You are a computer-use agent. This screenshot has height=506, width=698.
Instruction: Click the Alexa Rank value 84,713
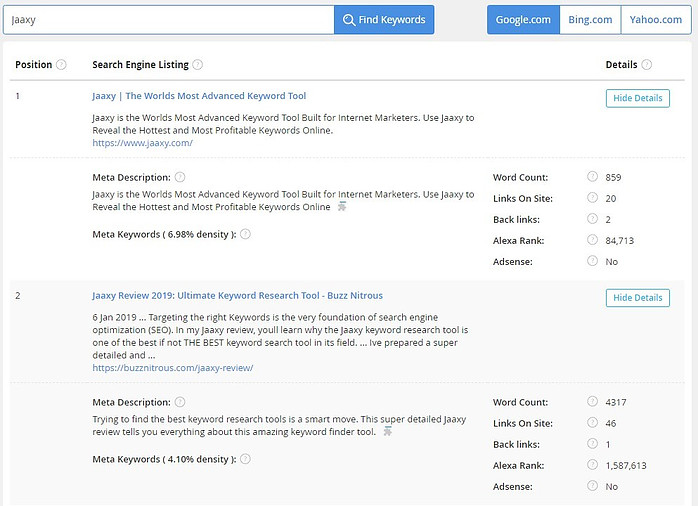coord(619,241)
